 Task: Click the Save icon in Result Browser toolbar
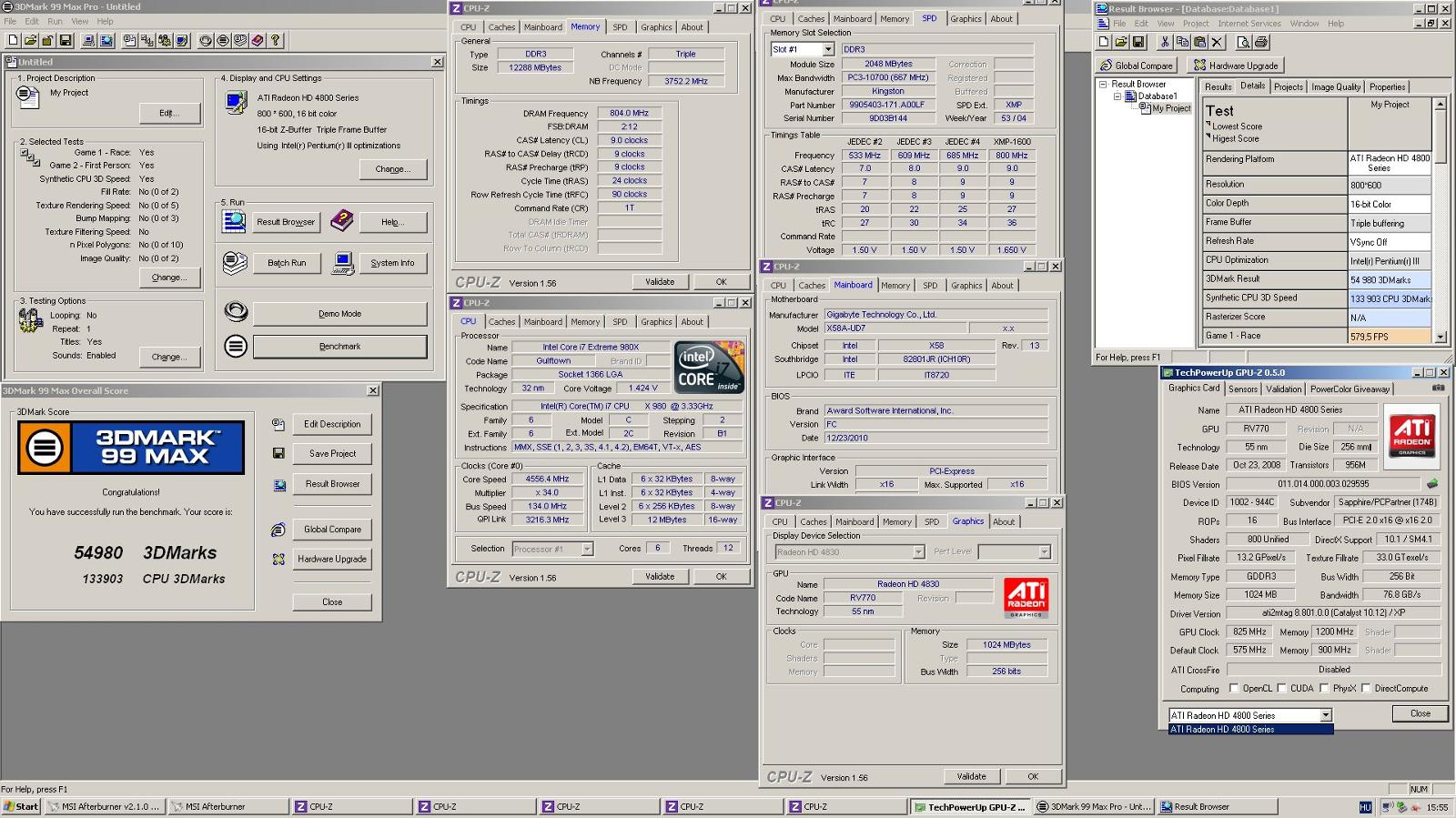[x=1138, y=42]
